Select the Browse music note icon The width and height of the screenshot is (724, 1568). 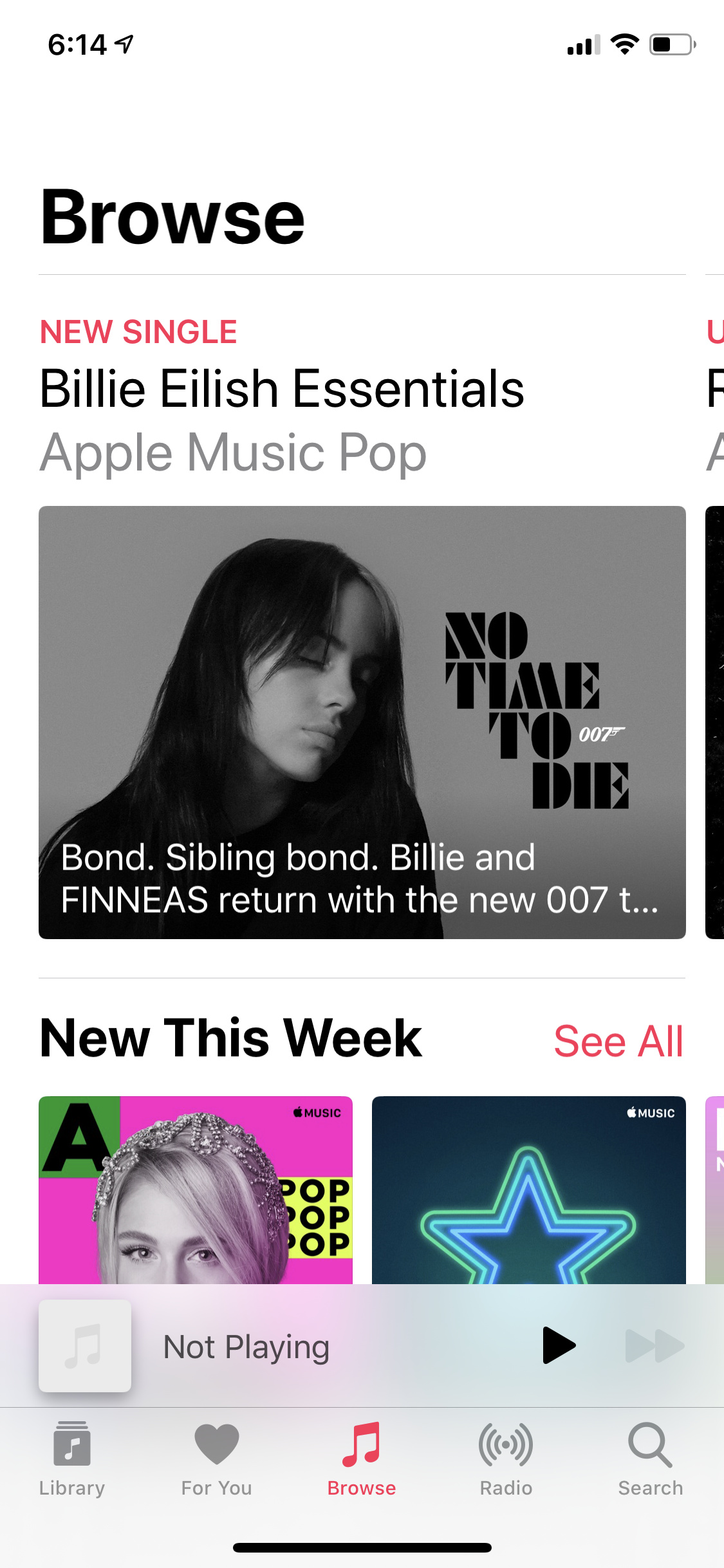(362, 1444)
